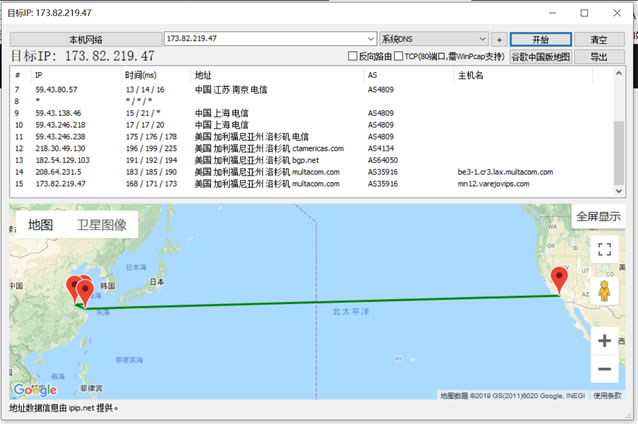Image resolution: width=638 pixels, height=424 pixels.
Task: Select the hop 15 row 173.82.219.47
Action: click(x=200, y=184)
